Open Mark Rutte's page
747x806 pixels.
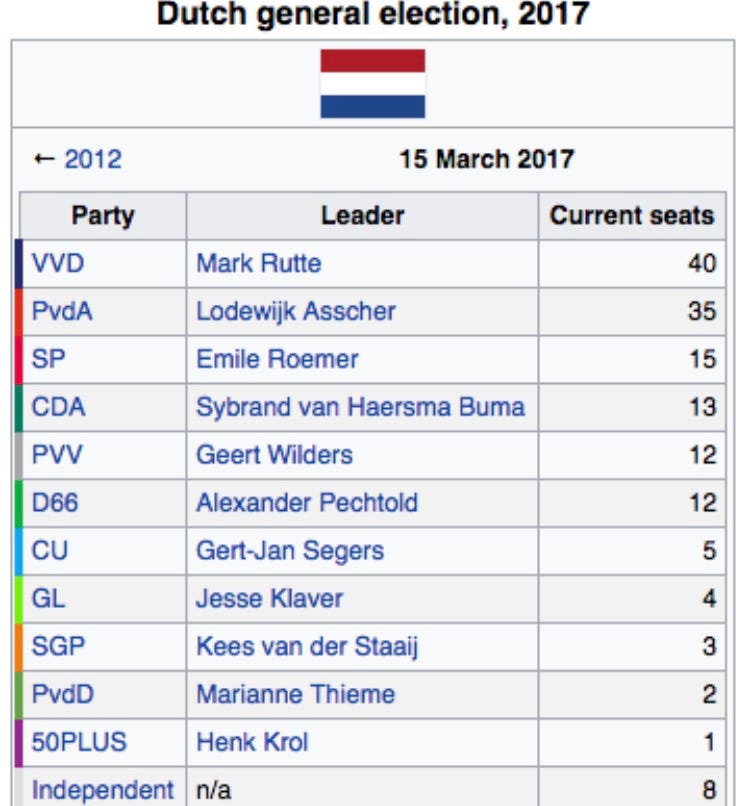pyautogui.click(x=259, y=263)
